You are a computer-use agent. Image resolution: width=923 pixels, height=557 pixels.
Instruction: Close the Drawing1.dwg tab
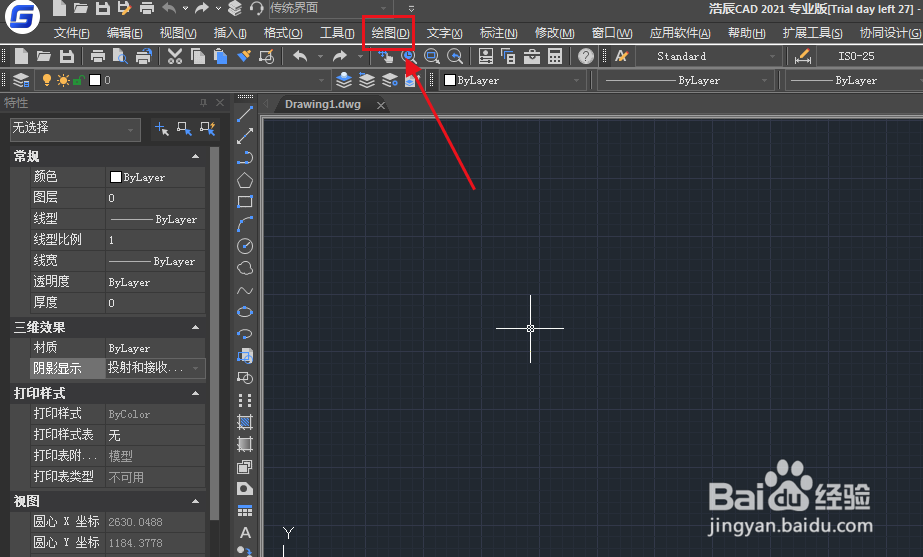click(x=381, y=105)
